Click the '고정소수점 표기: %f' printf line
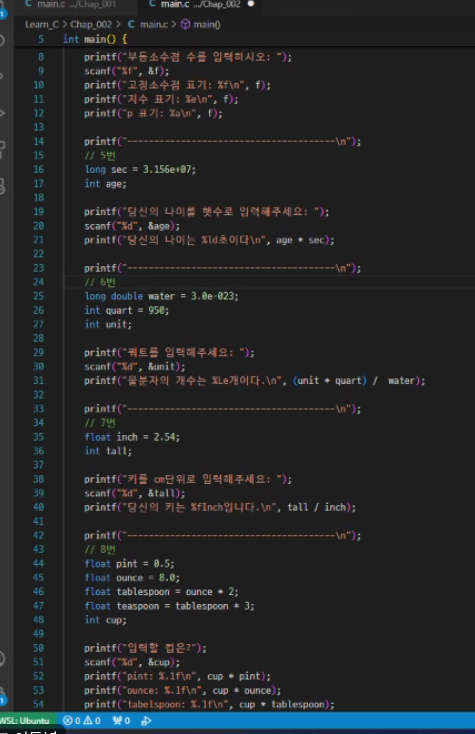 tap(177, 85)
